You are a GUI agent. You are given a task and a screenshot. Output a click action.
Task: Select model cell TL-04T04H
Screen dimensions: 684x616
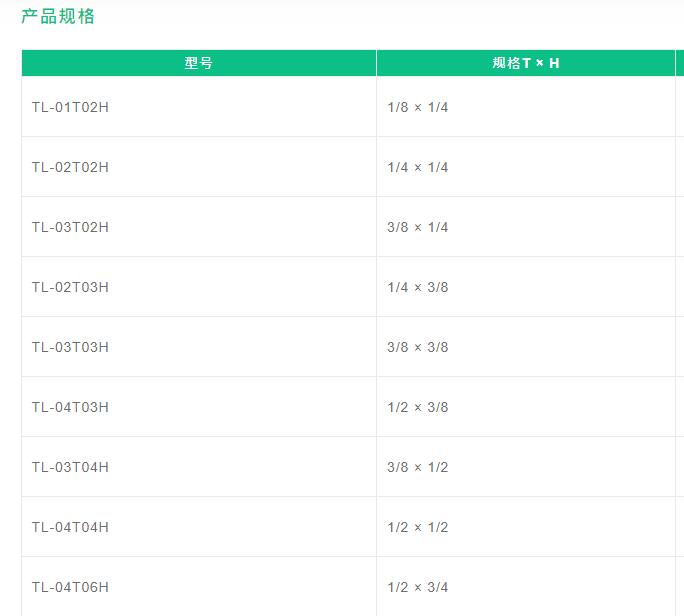[x=199, y=527]
